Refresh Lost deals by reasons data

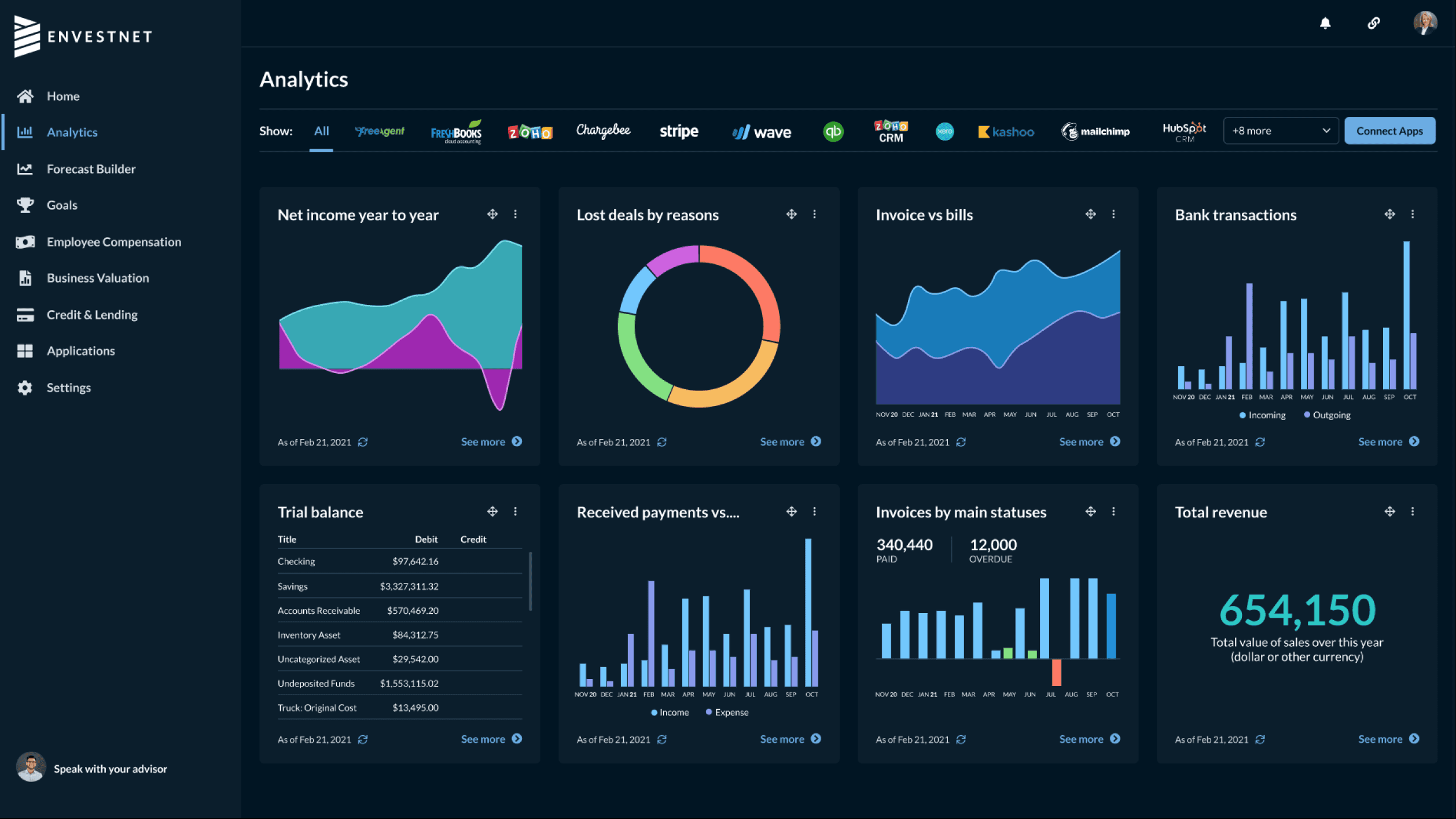click(x=662, y=442)
